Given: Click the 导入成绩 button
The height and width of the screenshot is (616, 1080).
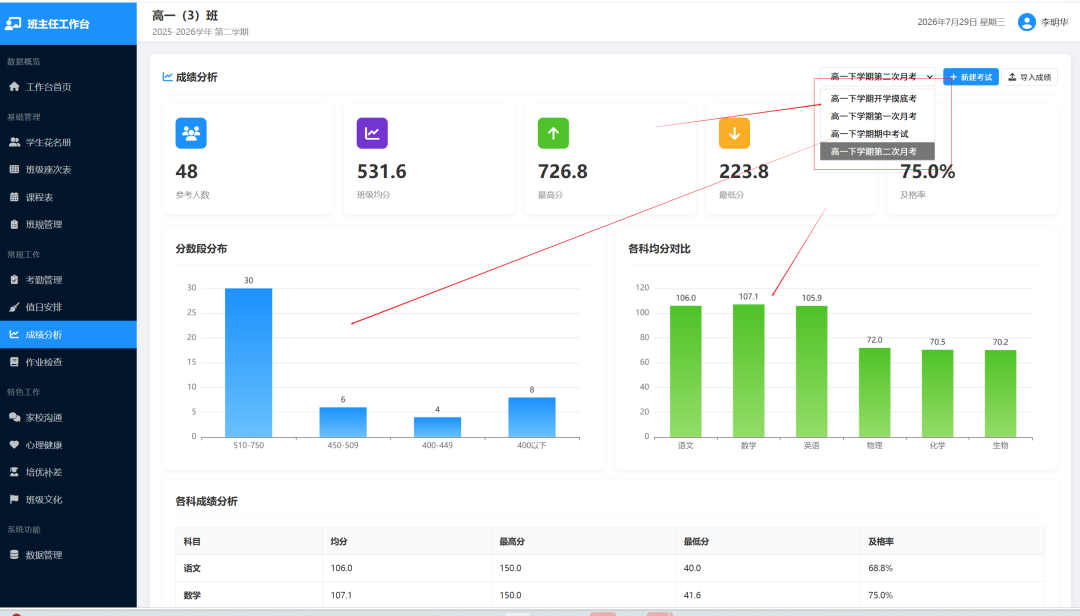Looking at the screenshot, I should tap(1030, 77).
